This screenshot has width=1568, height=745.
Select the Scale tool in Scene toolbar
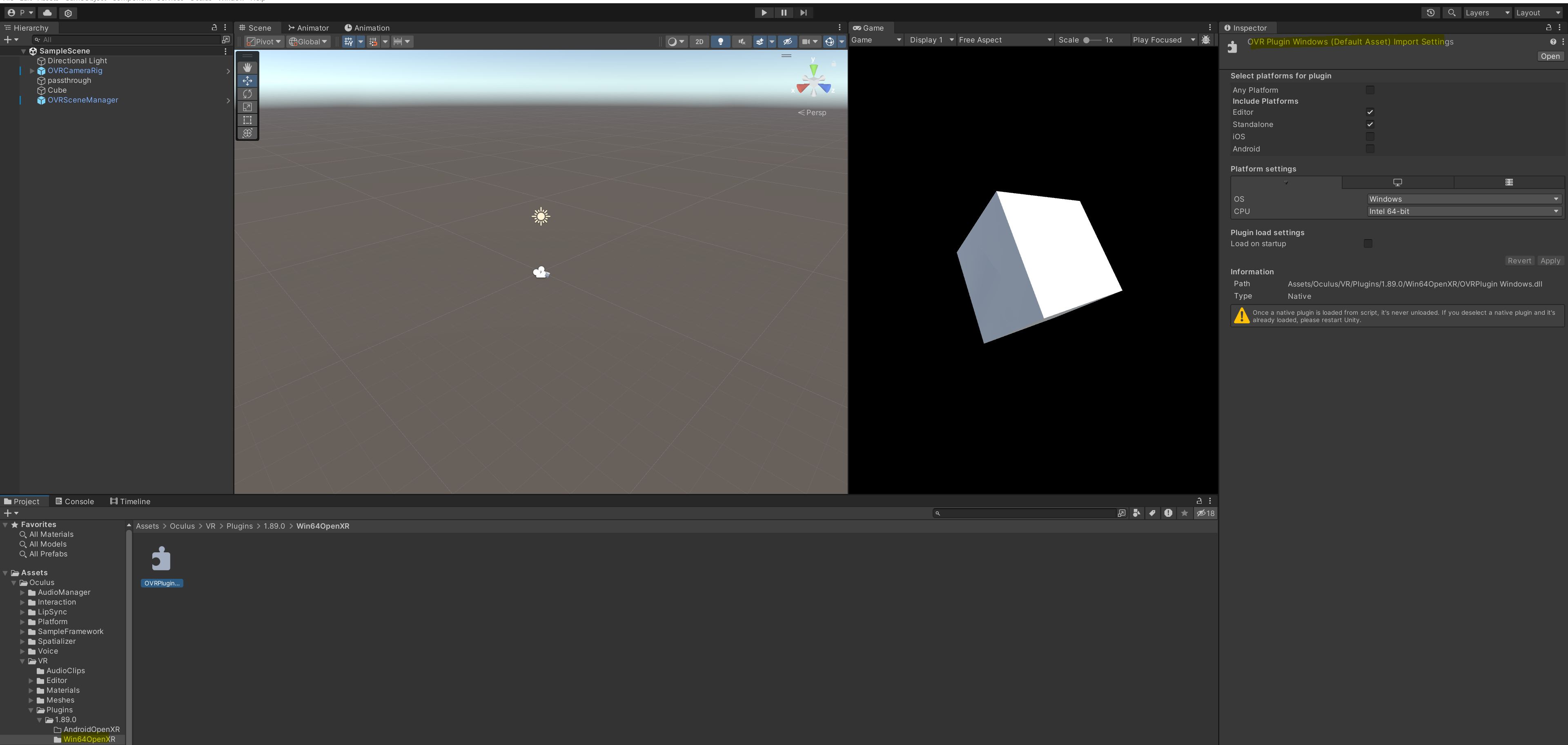tap(247, 107)
